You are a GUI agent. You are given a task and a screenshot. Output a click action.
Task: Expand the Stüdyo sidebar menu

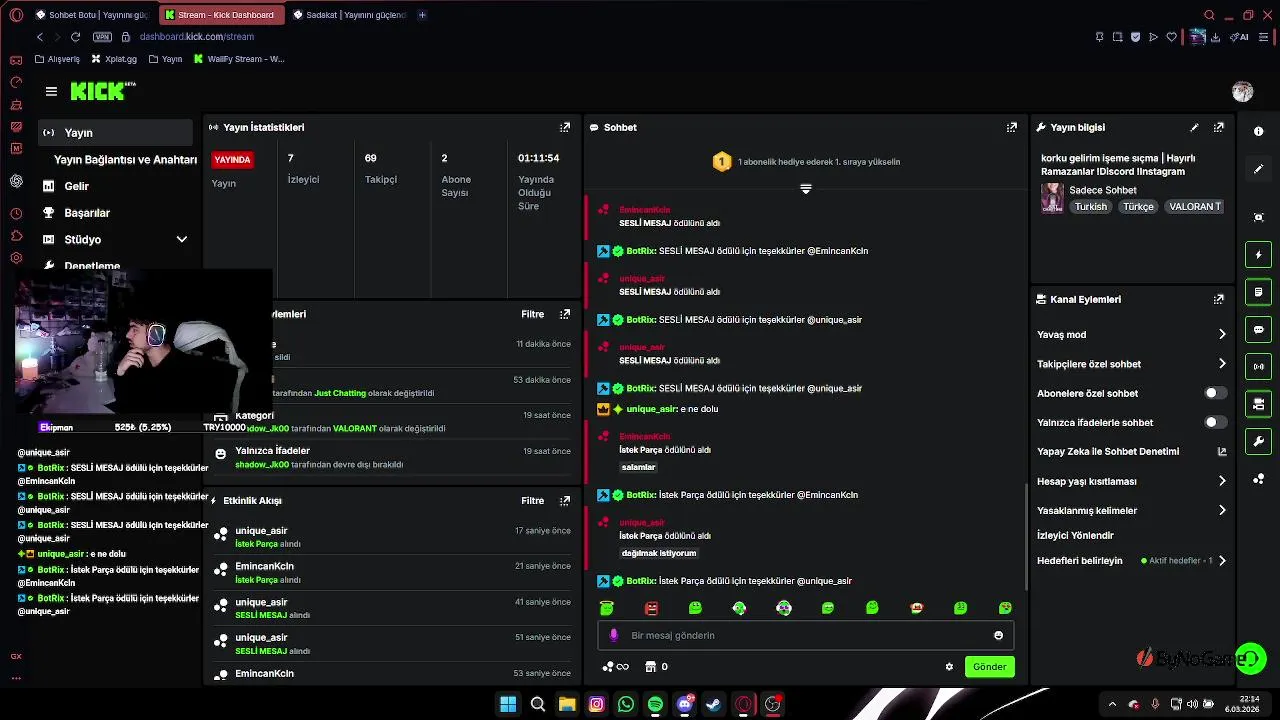[x=182, y=240]
